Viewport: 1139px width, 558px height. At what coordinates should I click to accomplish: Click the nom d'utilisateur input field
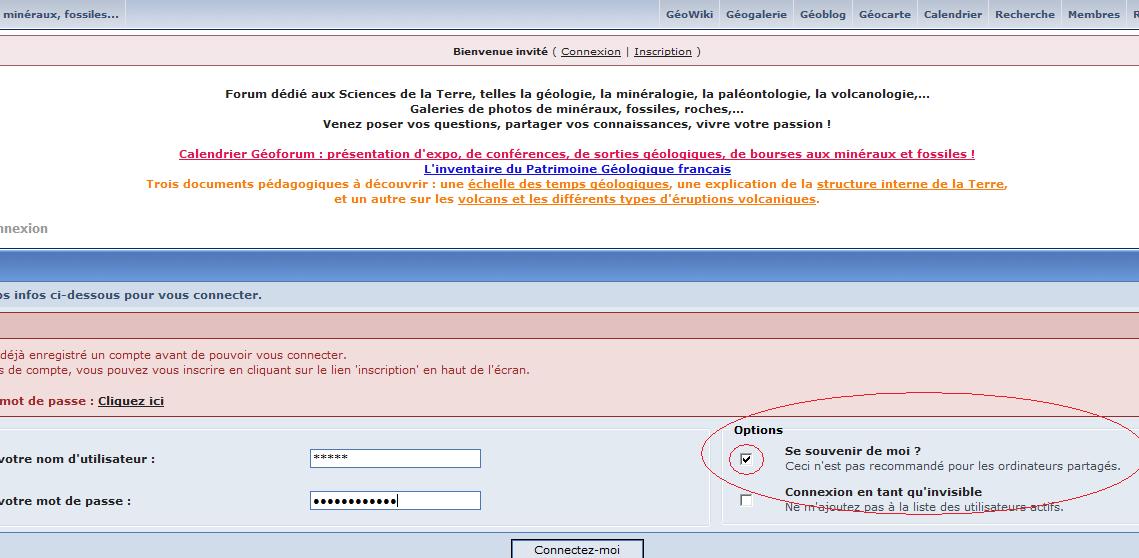tap(395, 458)
